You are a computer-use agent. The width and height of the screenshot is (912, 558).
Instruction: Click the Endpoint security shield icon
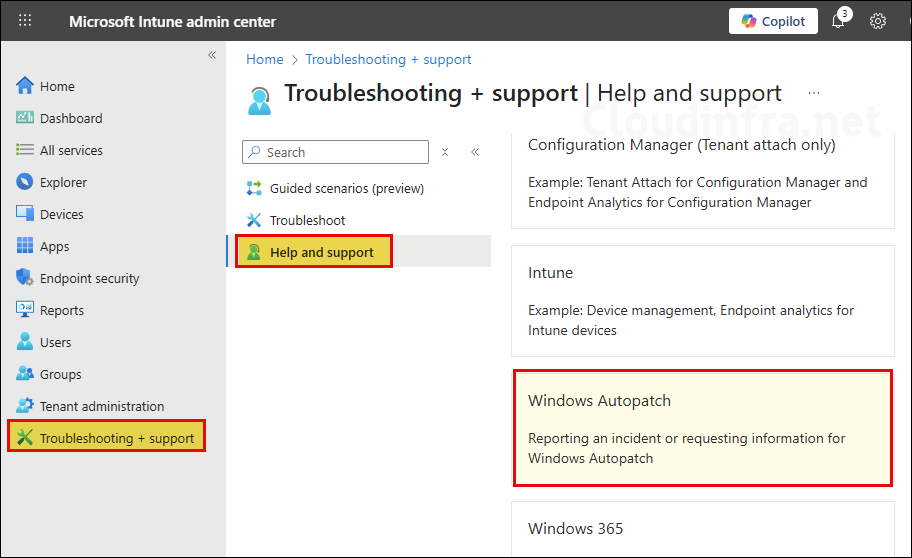click(x=24, y=278)
